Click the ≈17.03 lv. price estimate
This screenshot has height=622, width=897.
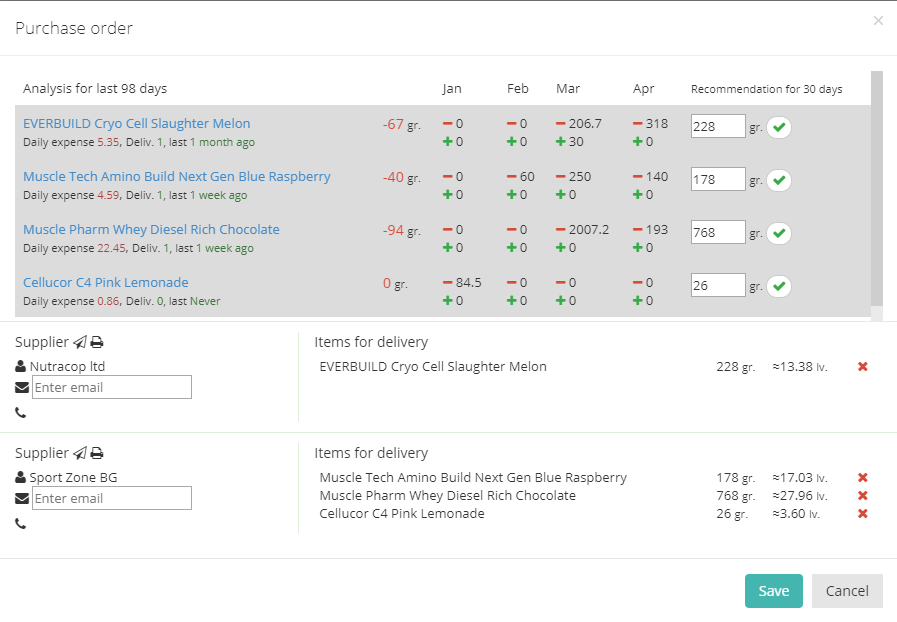(x=800, y=478)
